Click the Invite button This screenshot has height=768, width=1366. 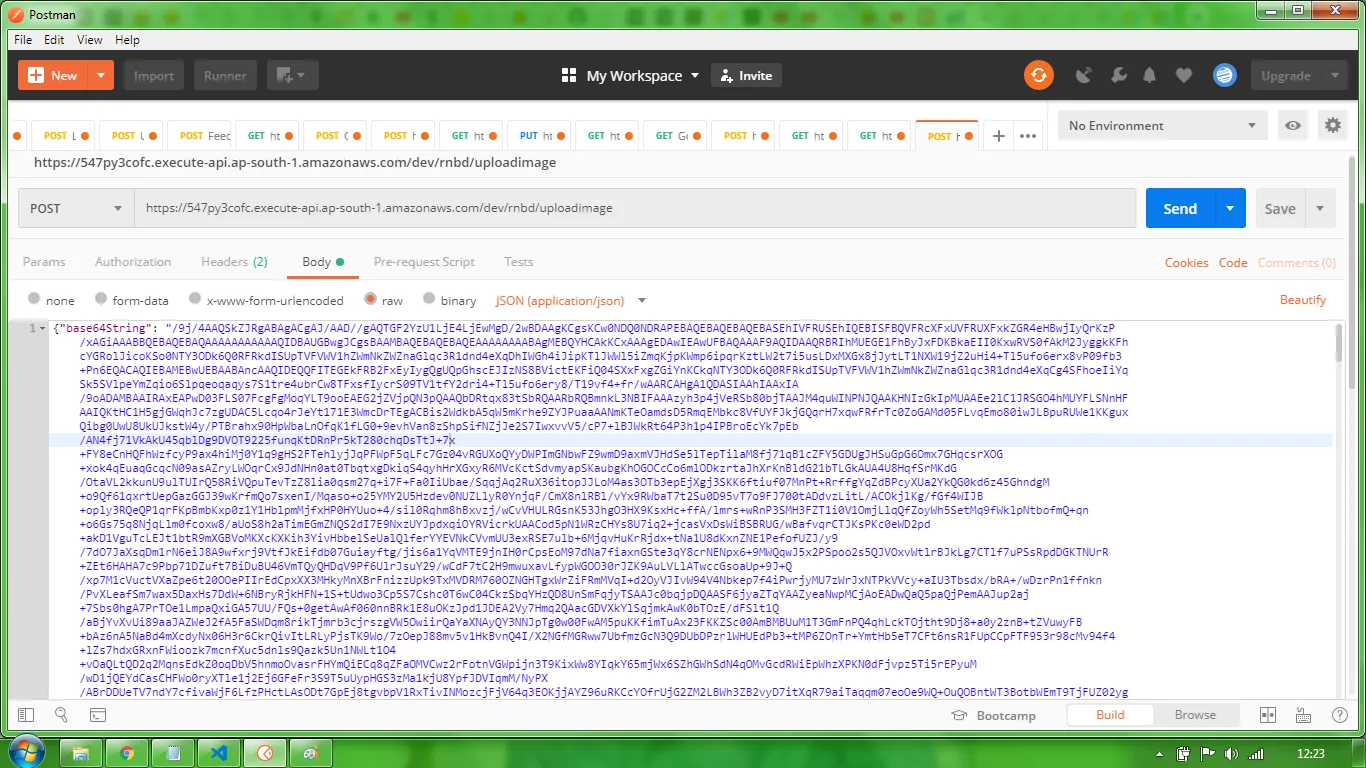[746, 75]
